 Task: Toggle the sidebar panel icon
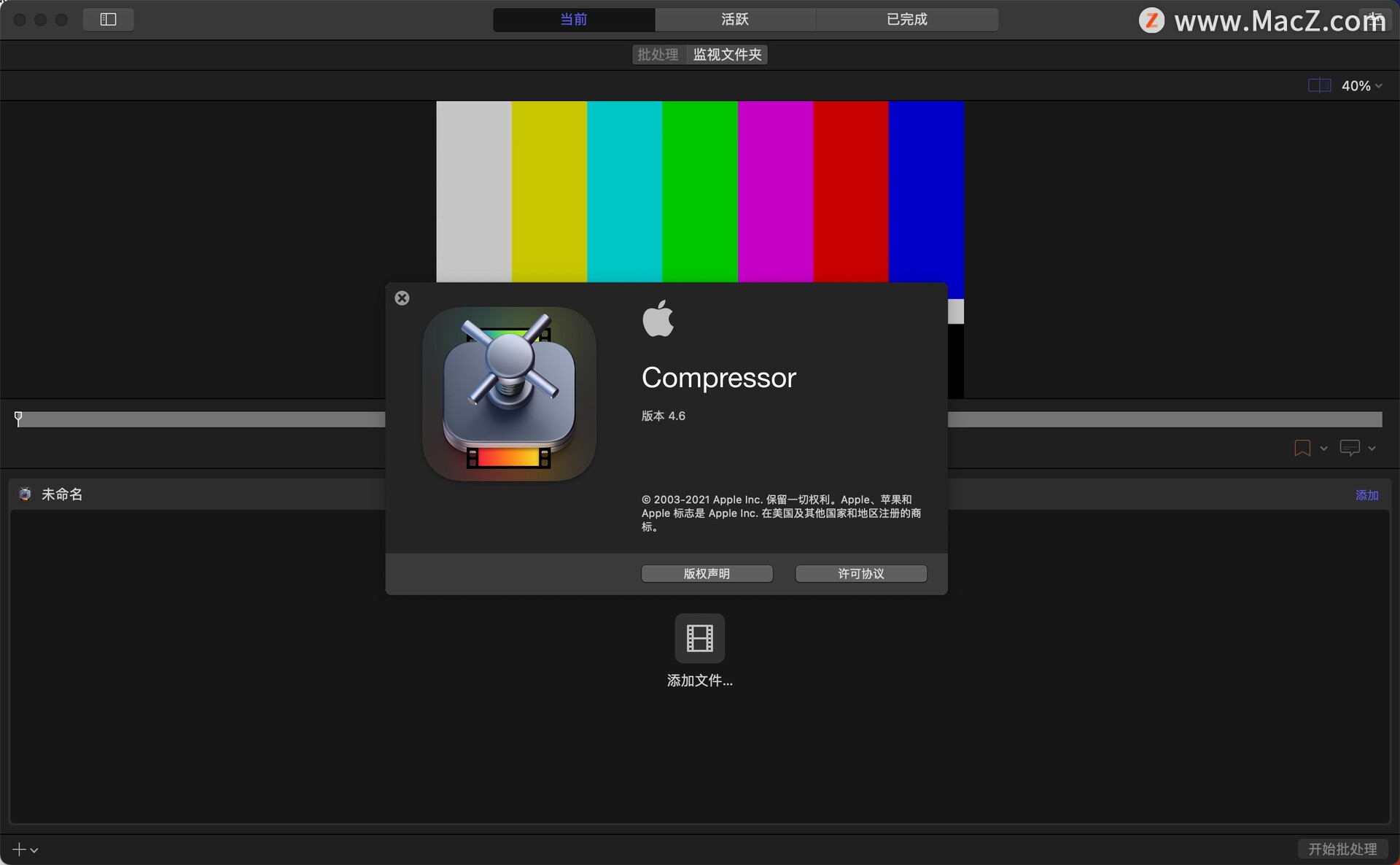[x=108, y=20]
